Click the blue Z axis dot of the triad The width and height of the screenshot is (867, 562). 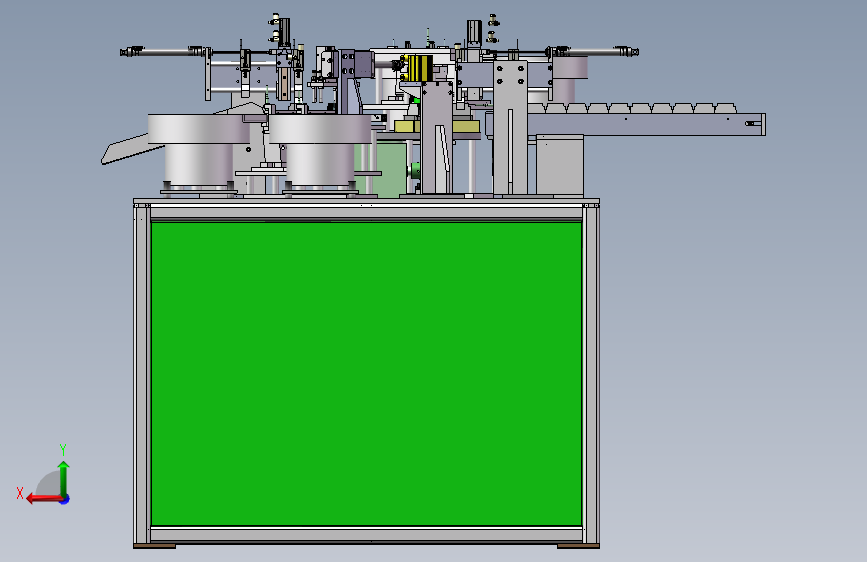[65, 499]
